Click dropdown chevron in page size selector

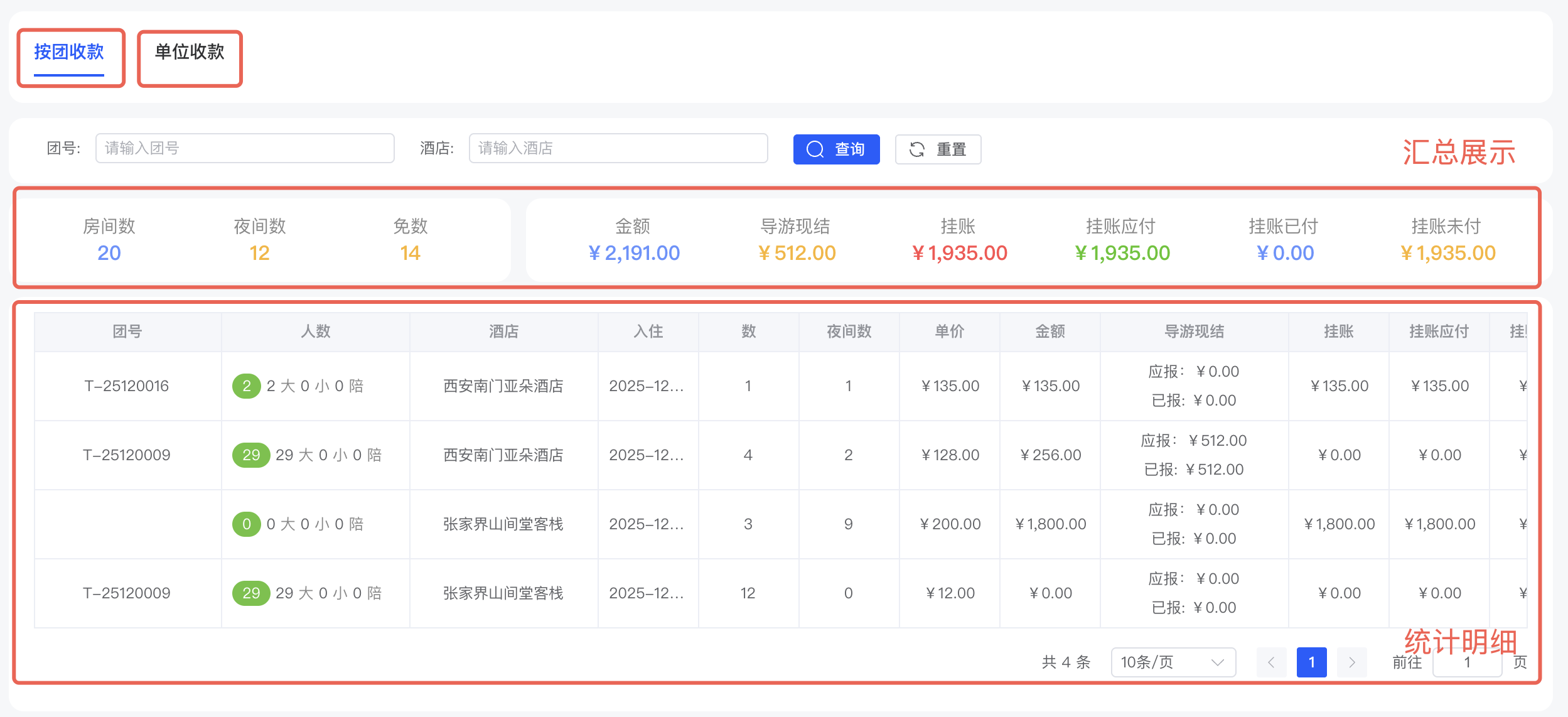click(1218, 662)
